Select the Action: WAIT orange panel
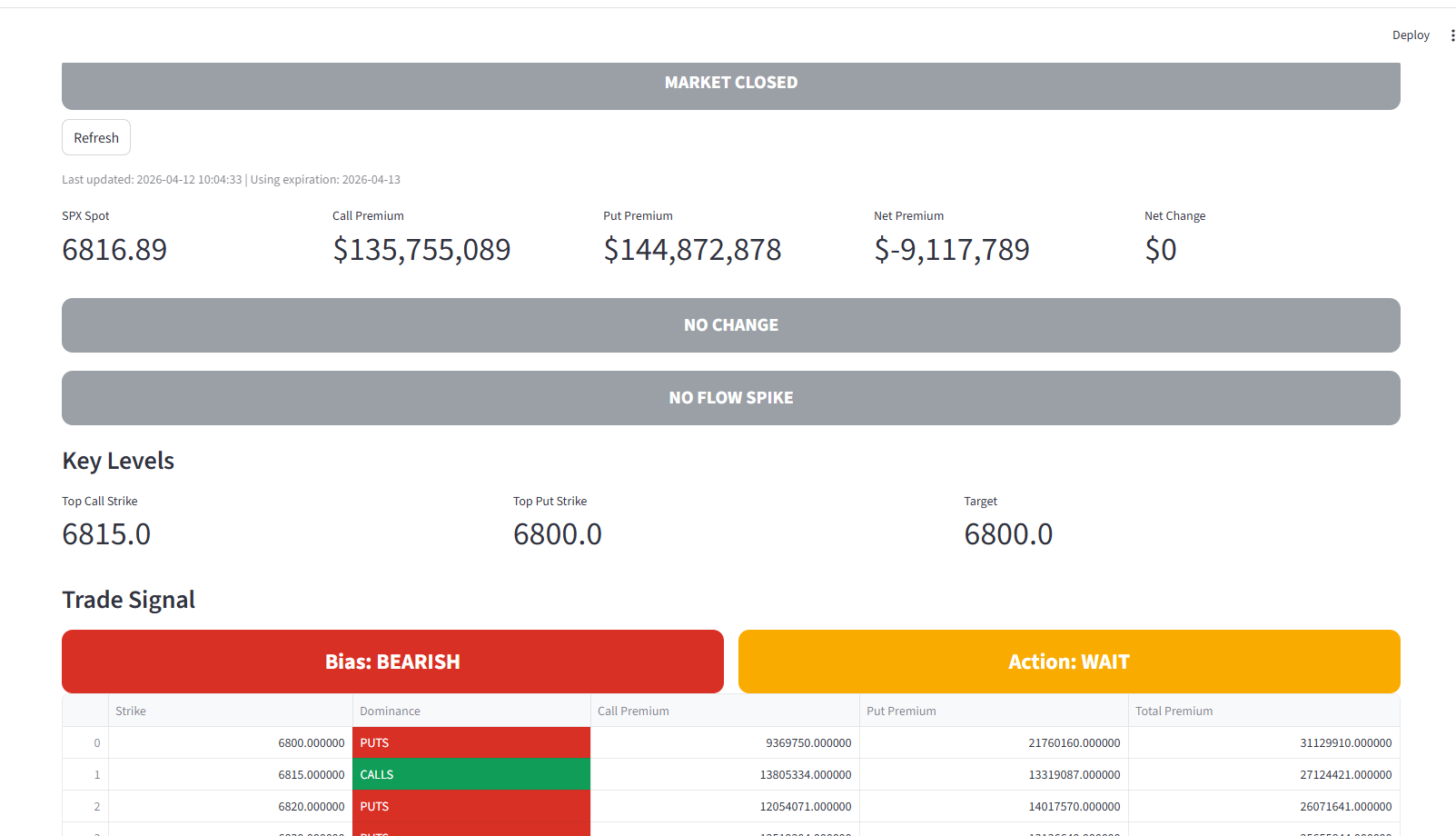The height and width of the screenshot is (836, 1456). [1068, 662]
